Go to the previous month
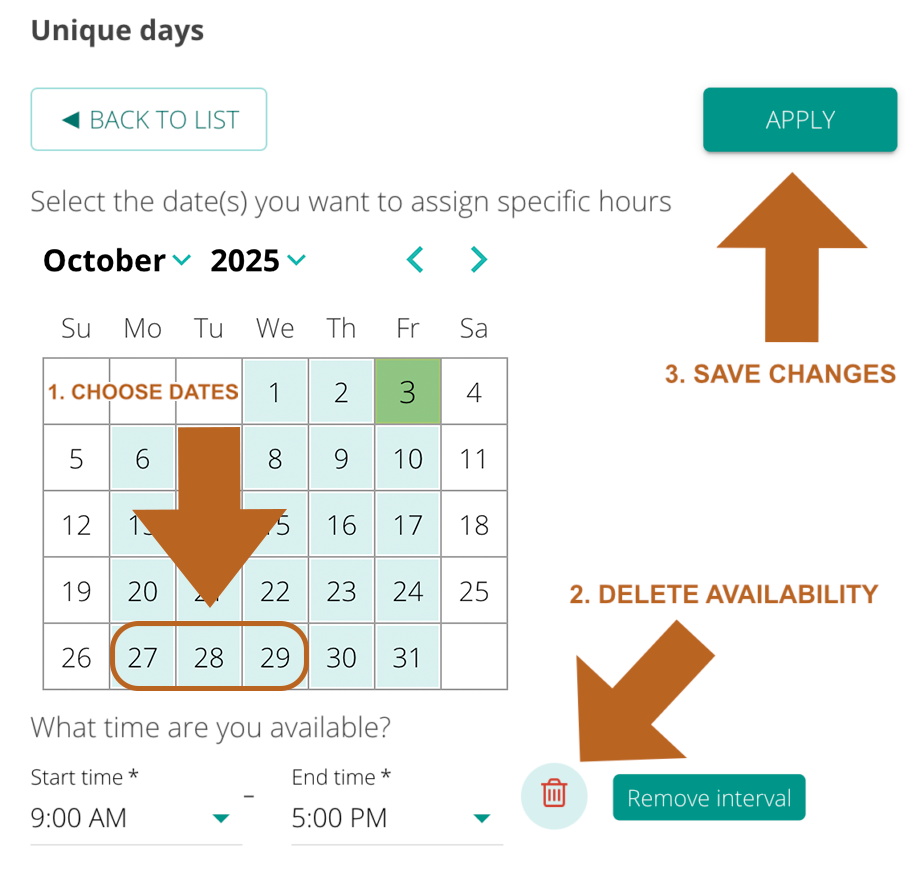The width and height of the screenshot is (920, 889). 415,261
